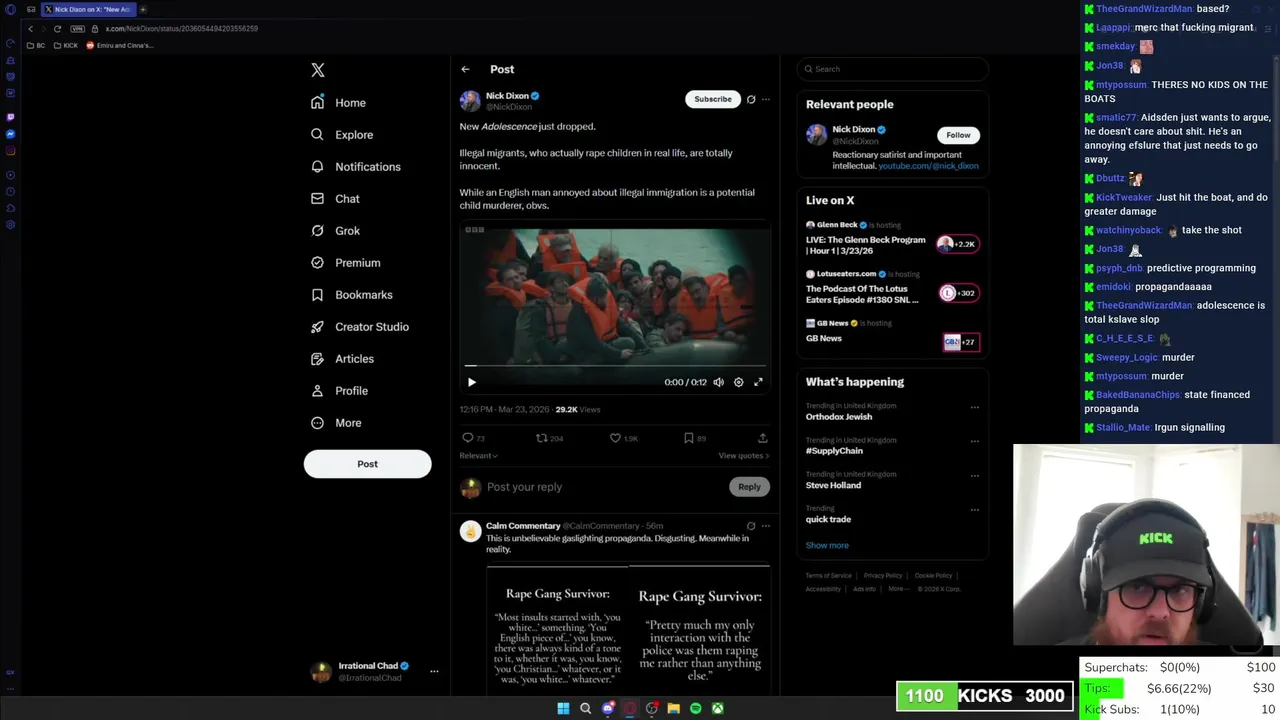This screenshot has width=1280, height=720.
Task: Open more options for #SupplyChain trend
Action: click(975, 442)
